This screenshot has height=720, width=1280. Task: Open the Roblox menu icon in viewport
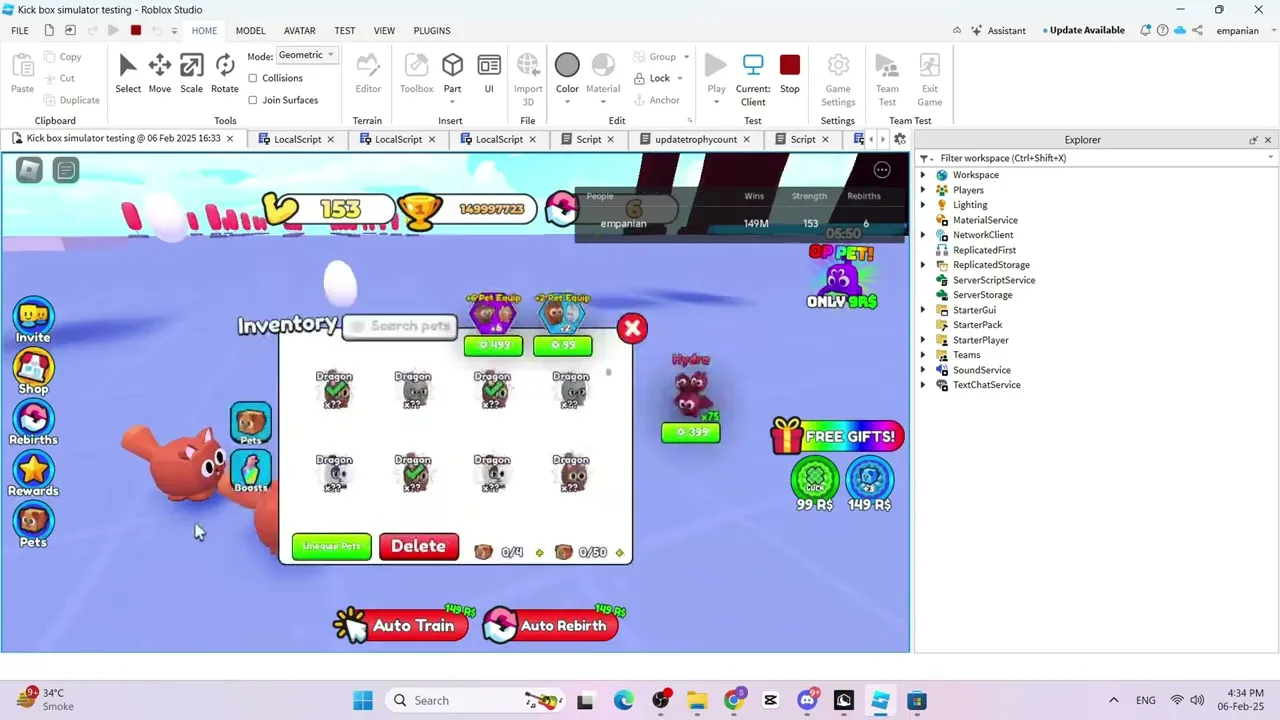tap(29, 170)
